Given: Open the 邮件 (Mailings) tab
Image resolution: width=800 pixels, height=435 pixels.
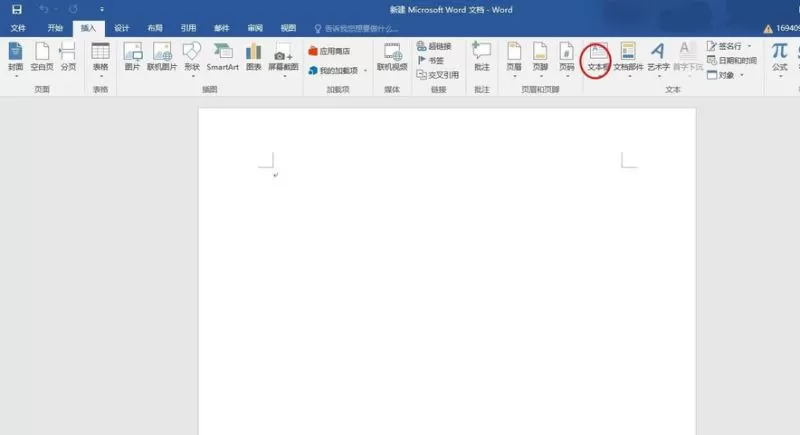Looking at the screenshot, I should tap(221, 28).
